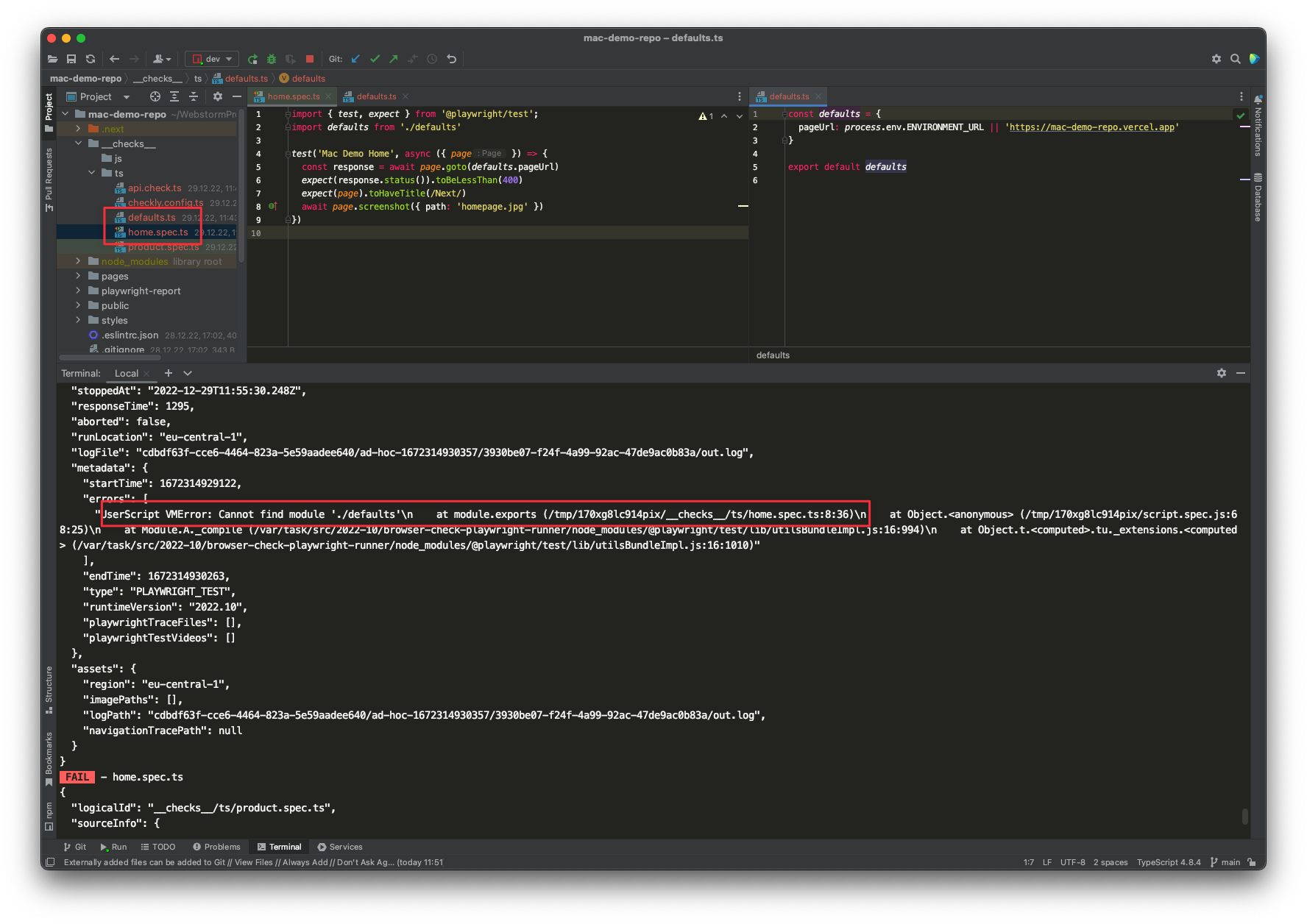Select api.check.ts in project tree

tap(155, 188)
